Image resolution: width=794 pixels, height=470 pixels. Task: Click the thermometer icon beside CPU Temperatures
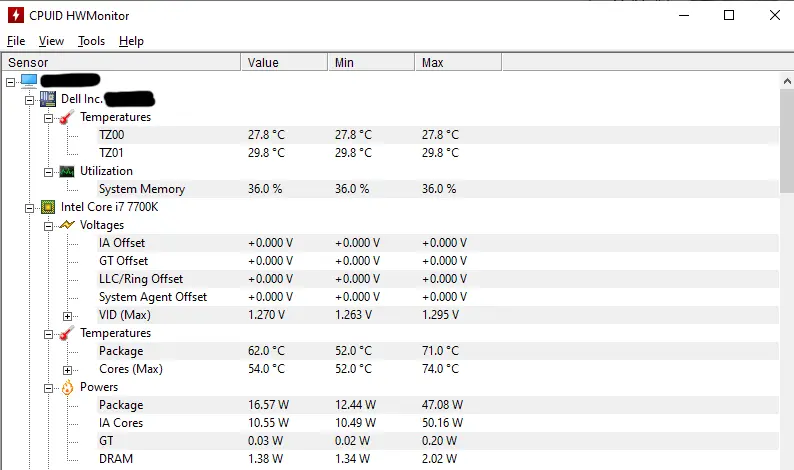click(x=67, y=333)
